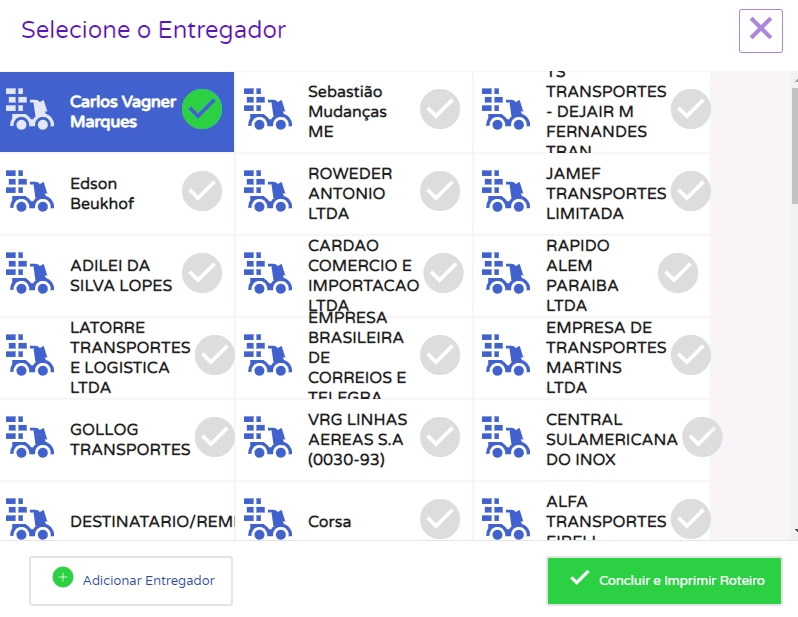Click scooter icon for JAMEF TRANSPORTES LIMITADA
Viewport: 798px width, 617px height.
pos(506,190)
